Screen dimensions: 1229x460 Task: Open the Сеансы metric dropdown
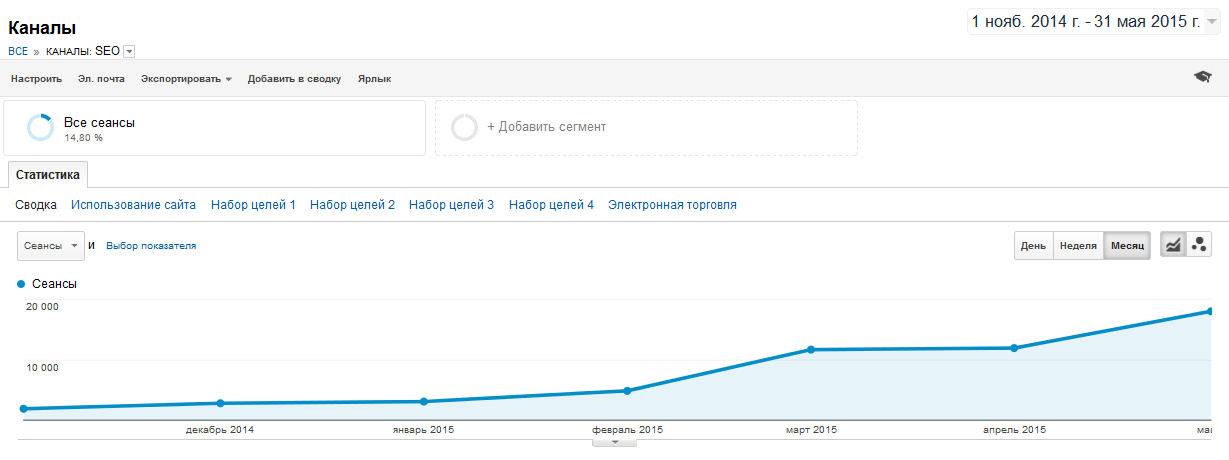(50, 245)
